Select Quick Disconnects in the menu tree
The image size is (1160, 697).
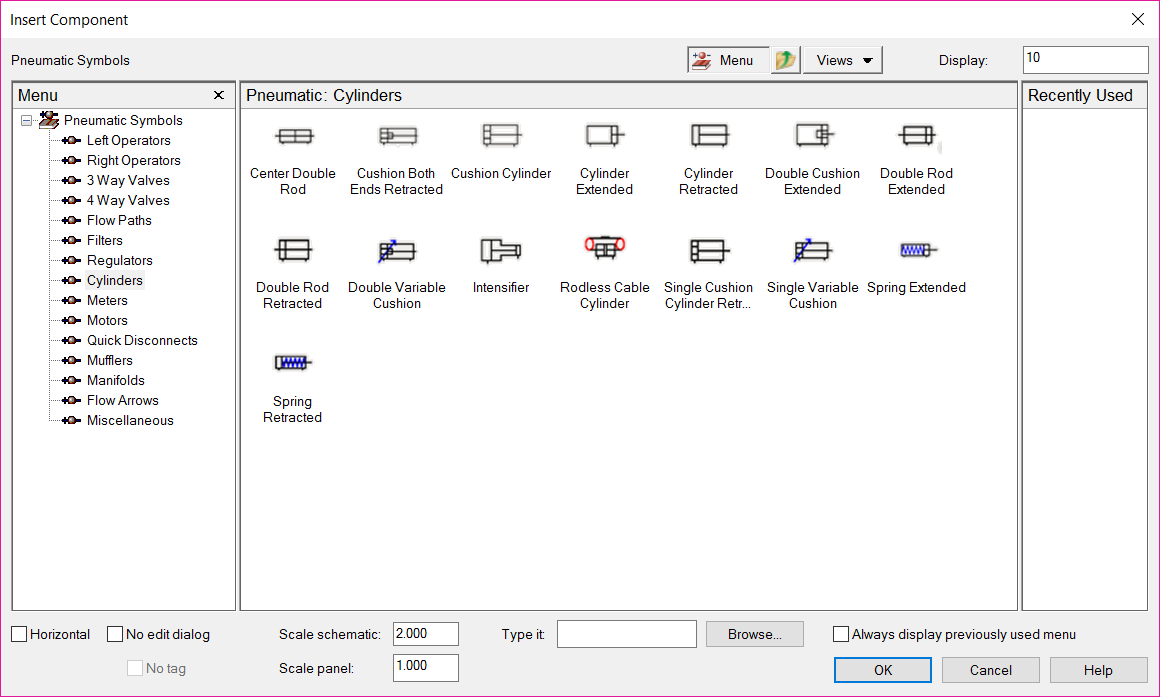[142, 340]
